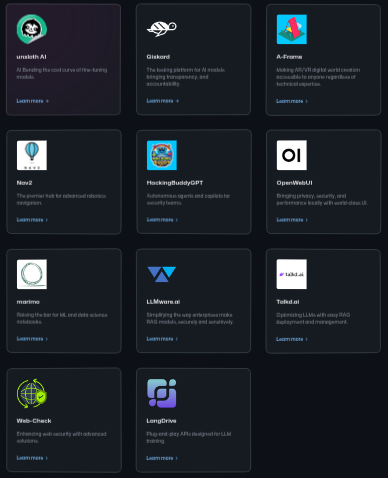Screen dimensions: 388x478
Task: Open Learn more under LangDrive
Action: (x=162, y=458)
